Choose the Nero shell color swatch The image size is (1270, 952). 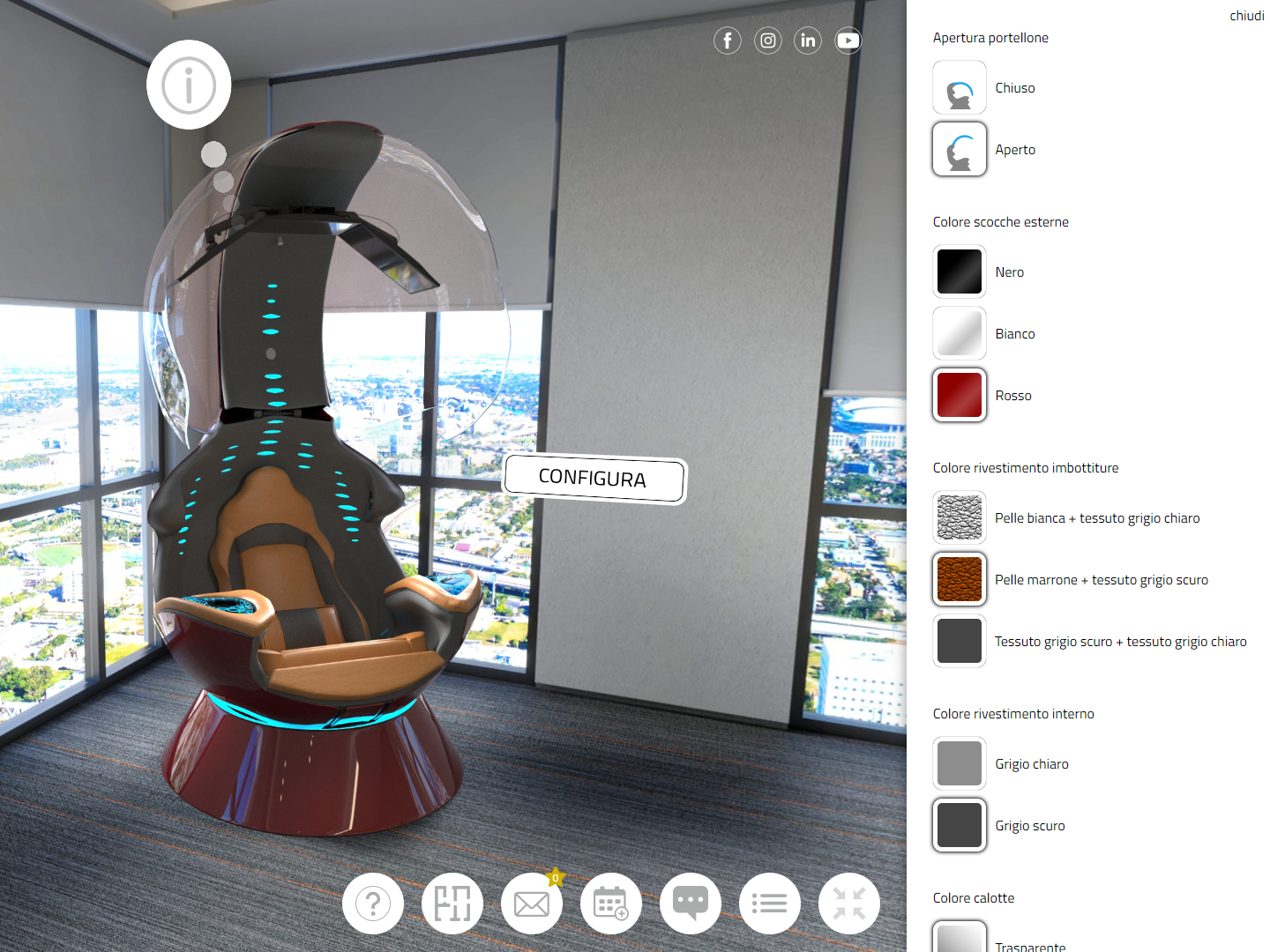pyautogui.click(x=960, y=271)
